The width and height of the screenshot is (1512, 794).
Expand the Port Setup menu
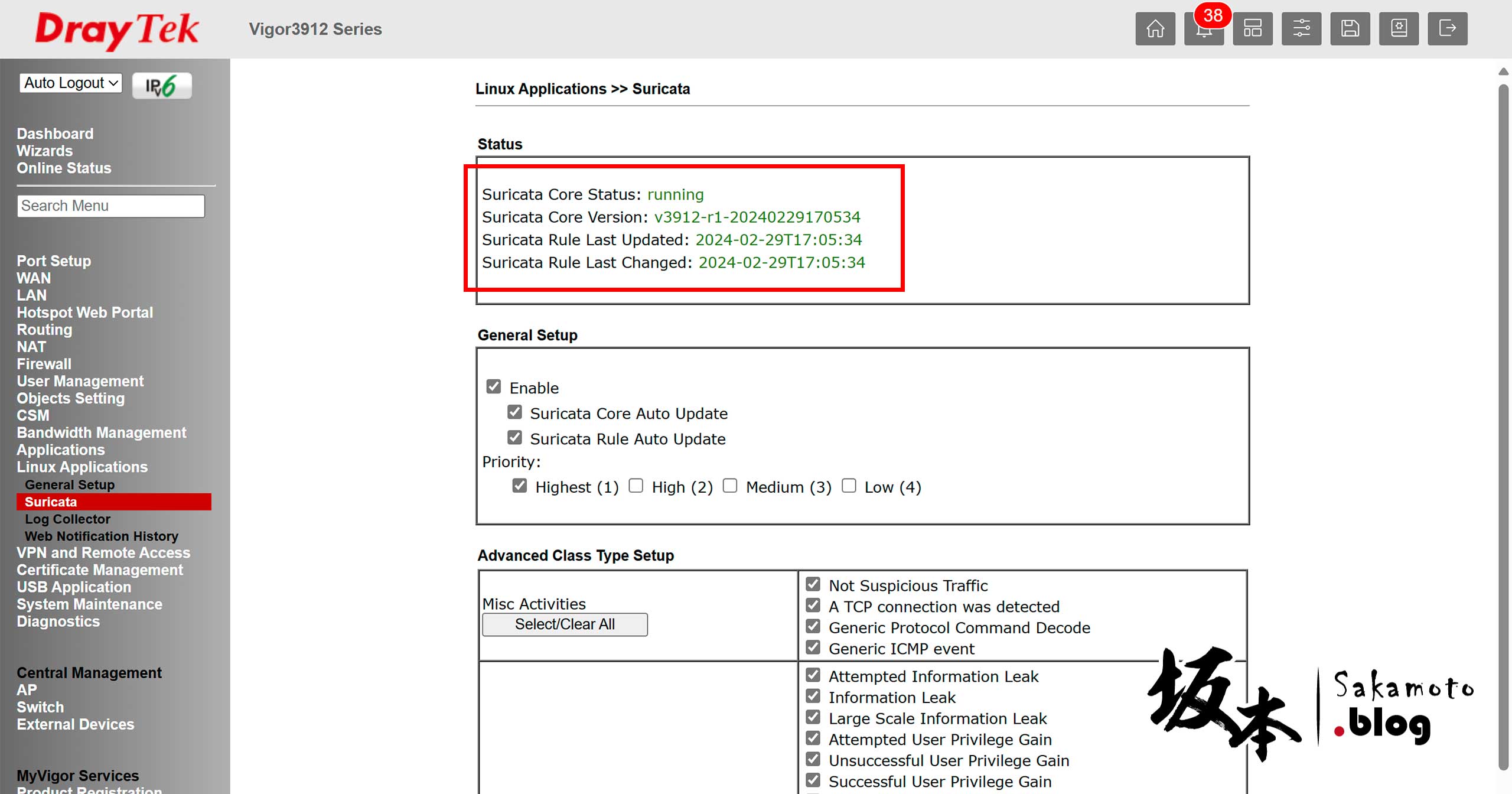[x=54, y=261]
